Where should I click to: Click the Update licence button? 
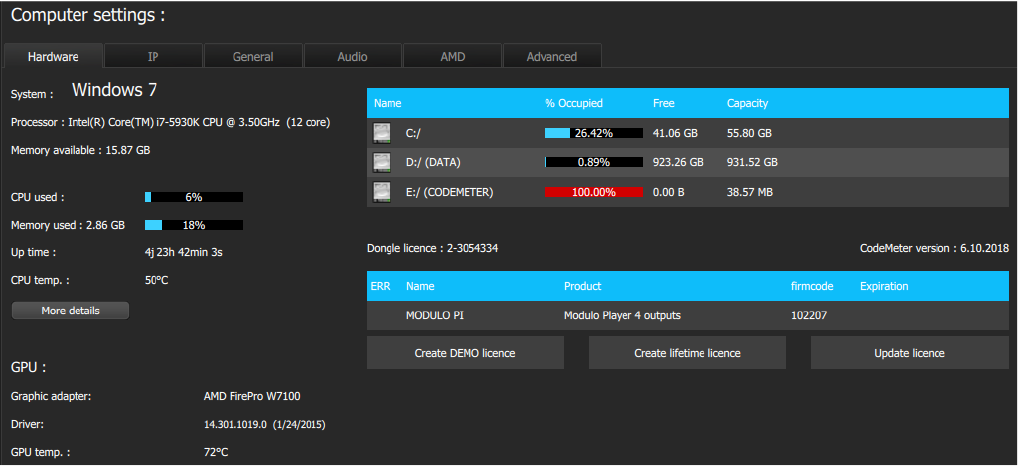pos(909,353)
